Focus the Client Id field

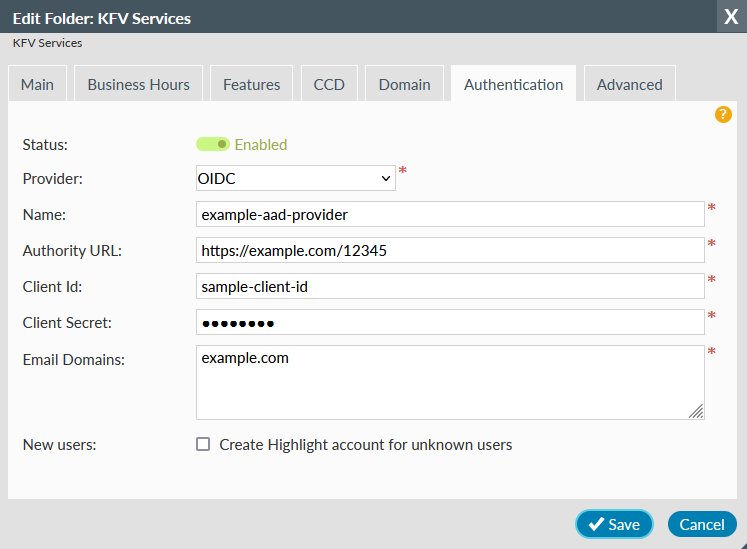coord(450,286)
